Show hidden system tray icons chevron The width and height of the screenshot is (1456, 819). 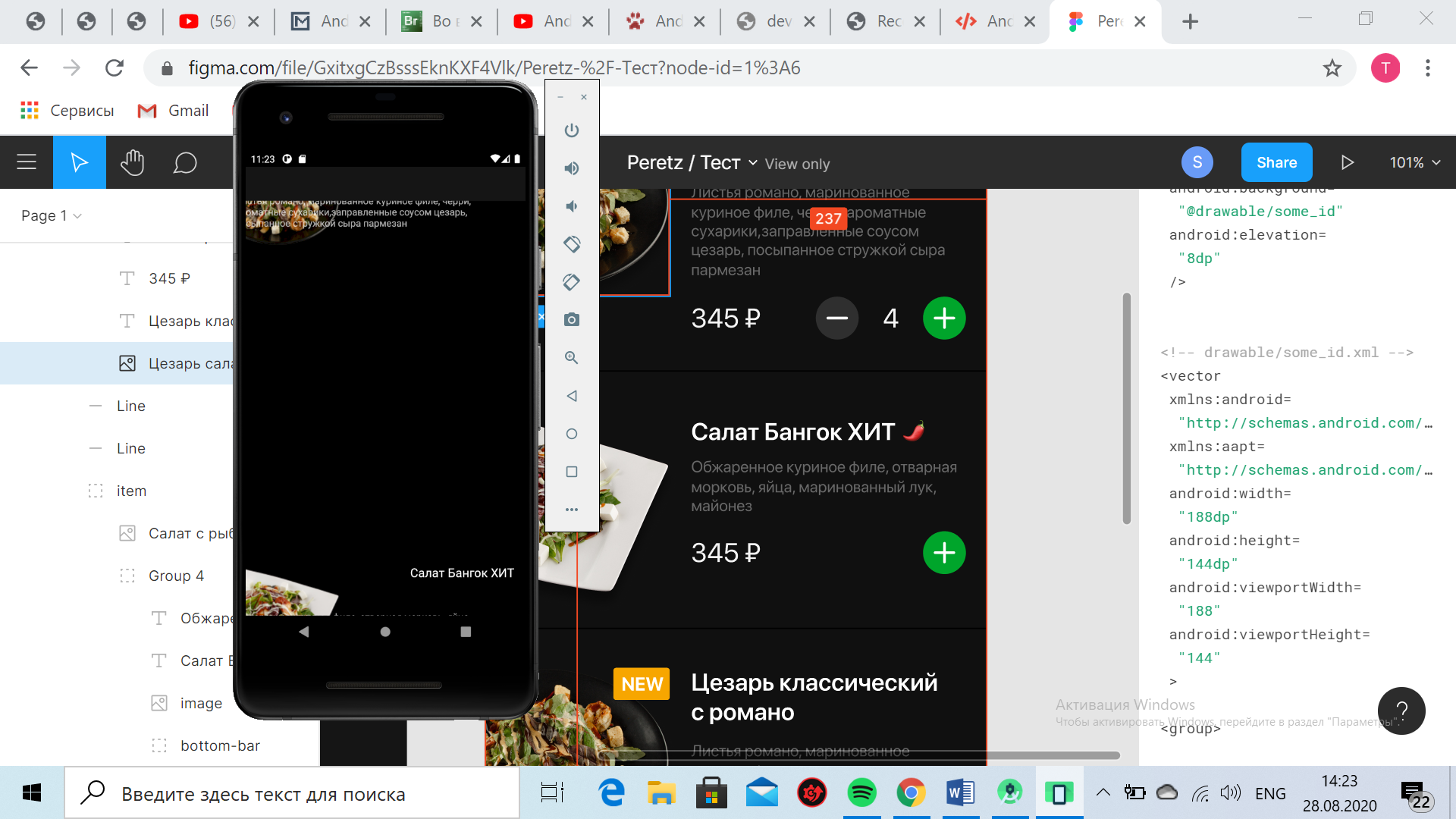pyautogui.click(x=1103, y=793)
